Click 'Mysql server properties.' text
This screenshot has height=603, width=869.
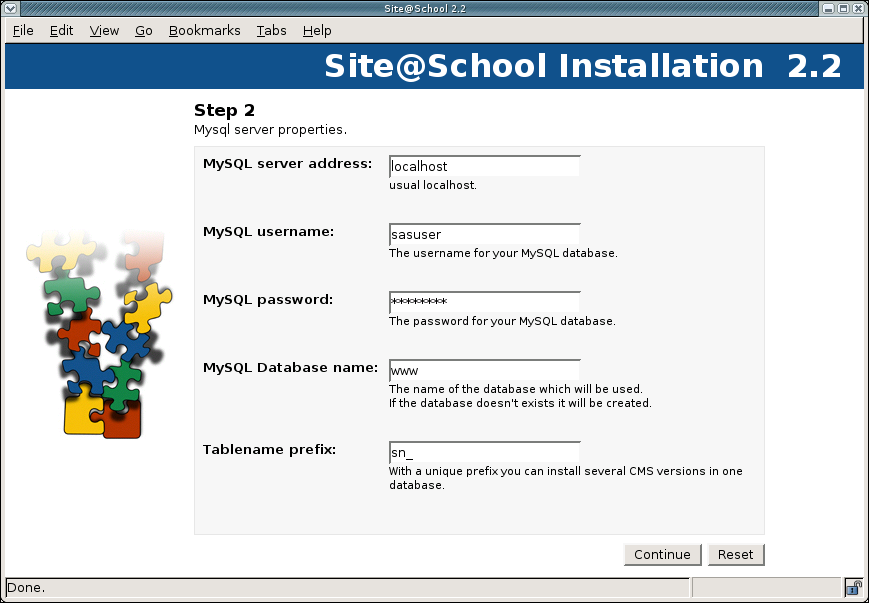[270, 130]
